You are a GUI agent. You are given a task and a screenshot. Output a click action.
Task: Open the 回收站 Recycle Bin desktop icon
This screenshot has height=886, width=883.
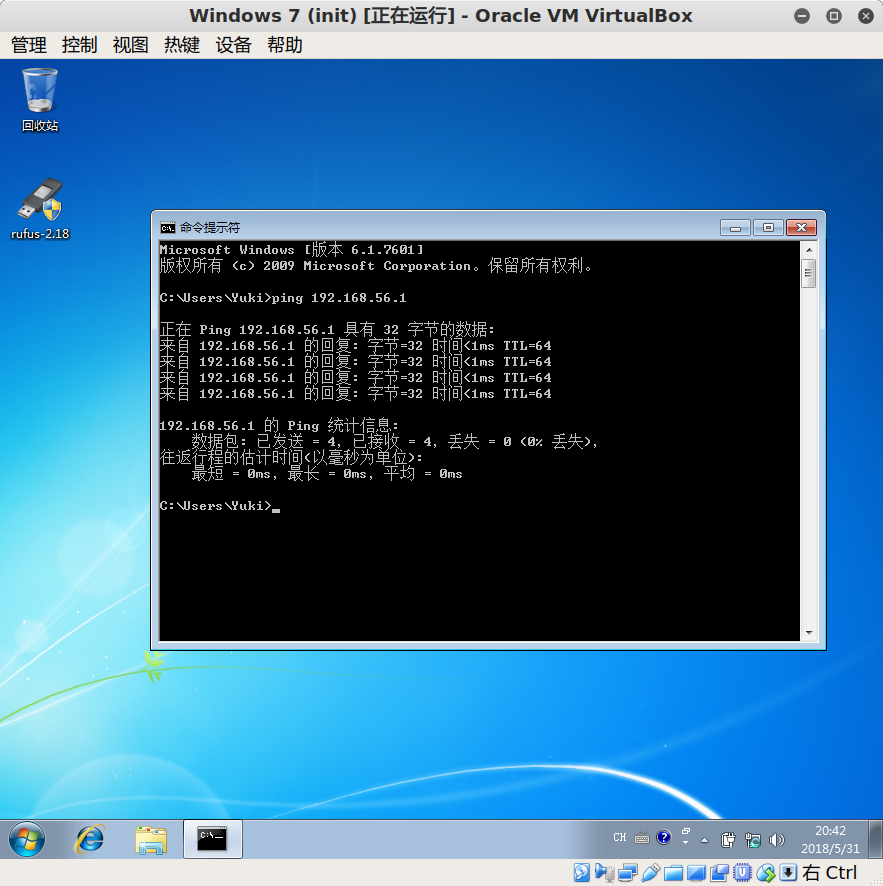coord(40,100)
